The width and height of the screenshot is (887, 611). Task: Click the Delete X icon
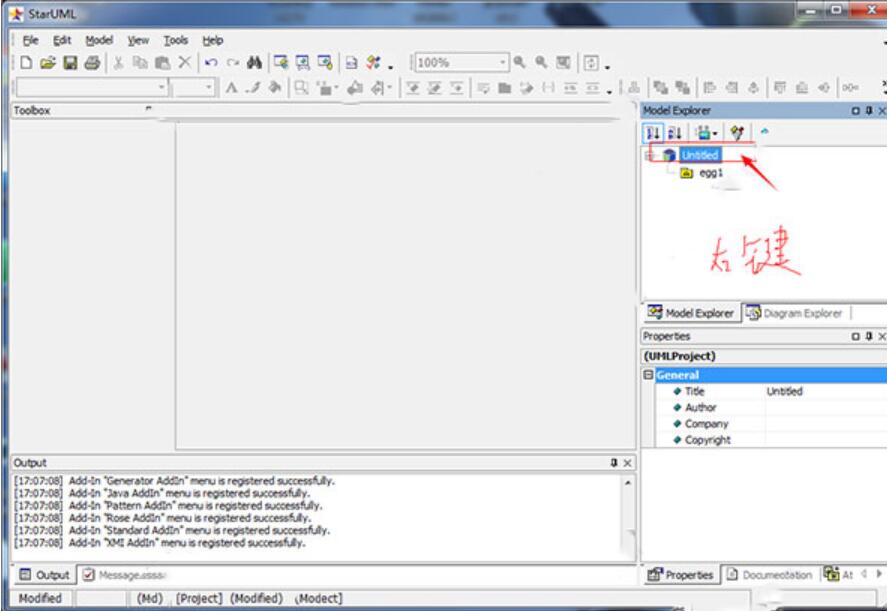[184, 62]
